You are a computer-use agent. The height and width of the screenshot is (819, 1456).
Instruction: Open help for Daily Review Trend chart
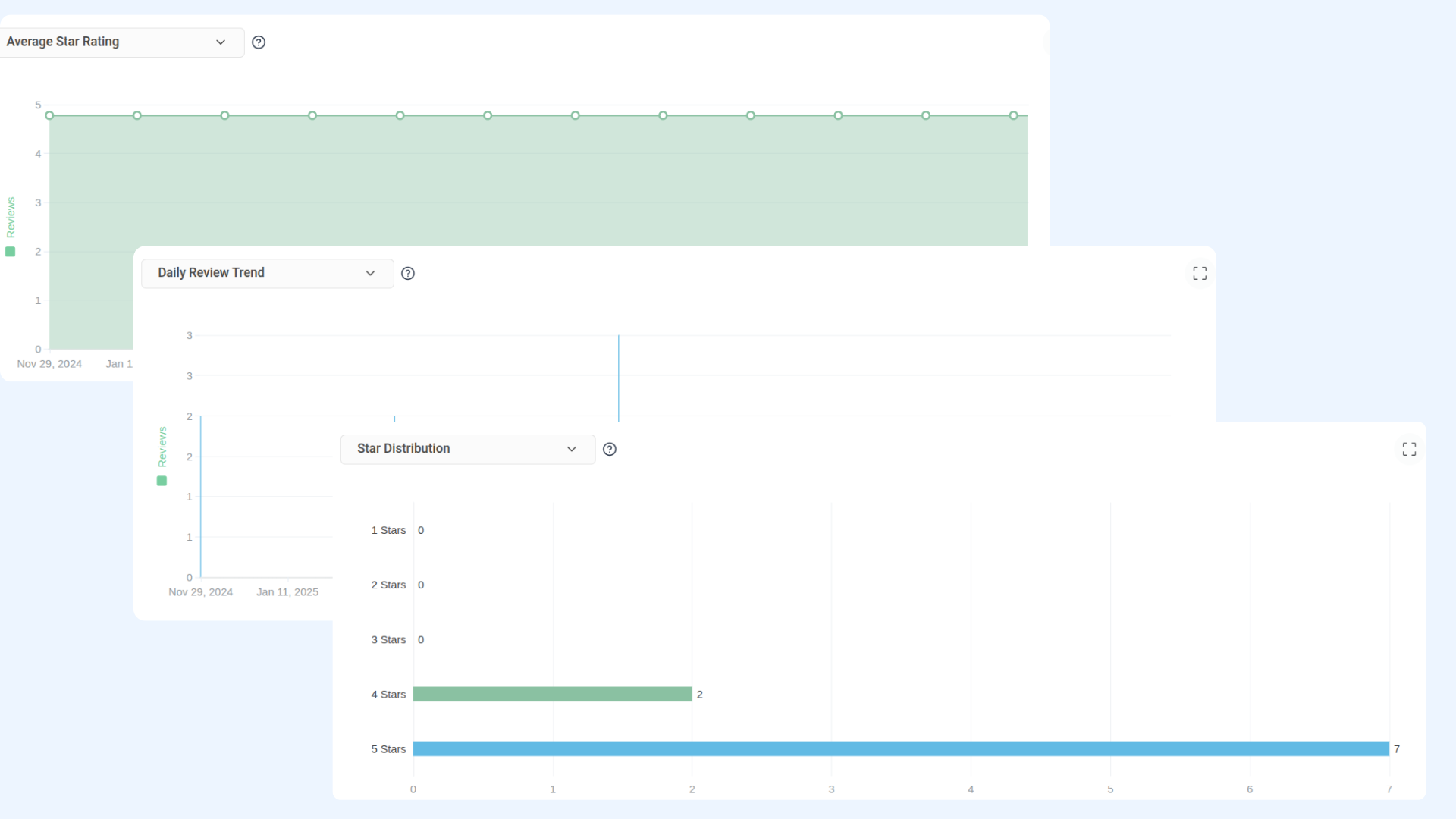408,274
